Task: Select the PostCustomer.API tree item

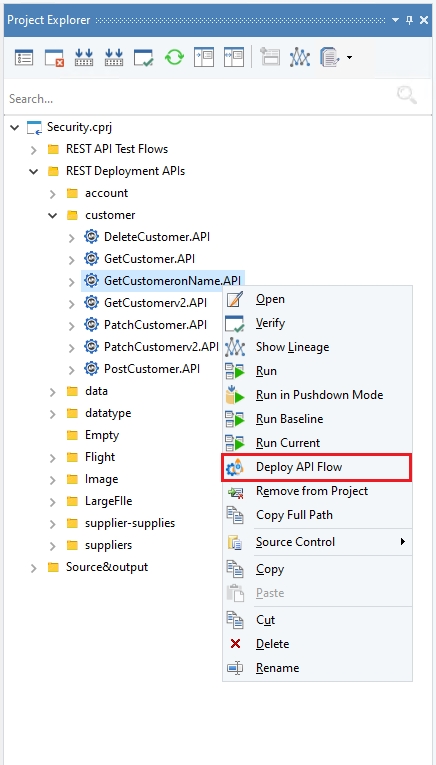Action: click(x=152, y=369)
